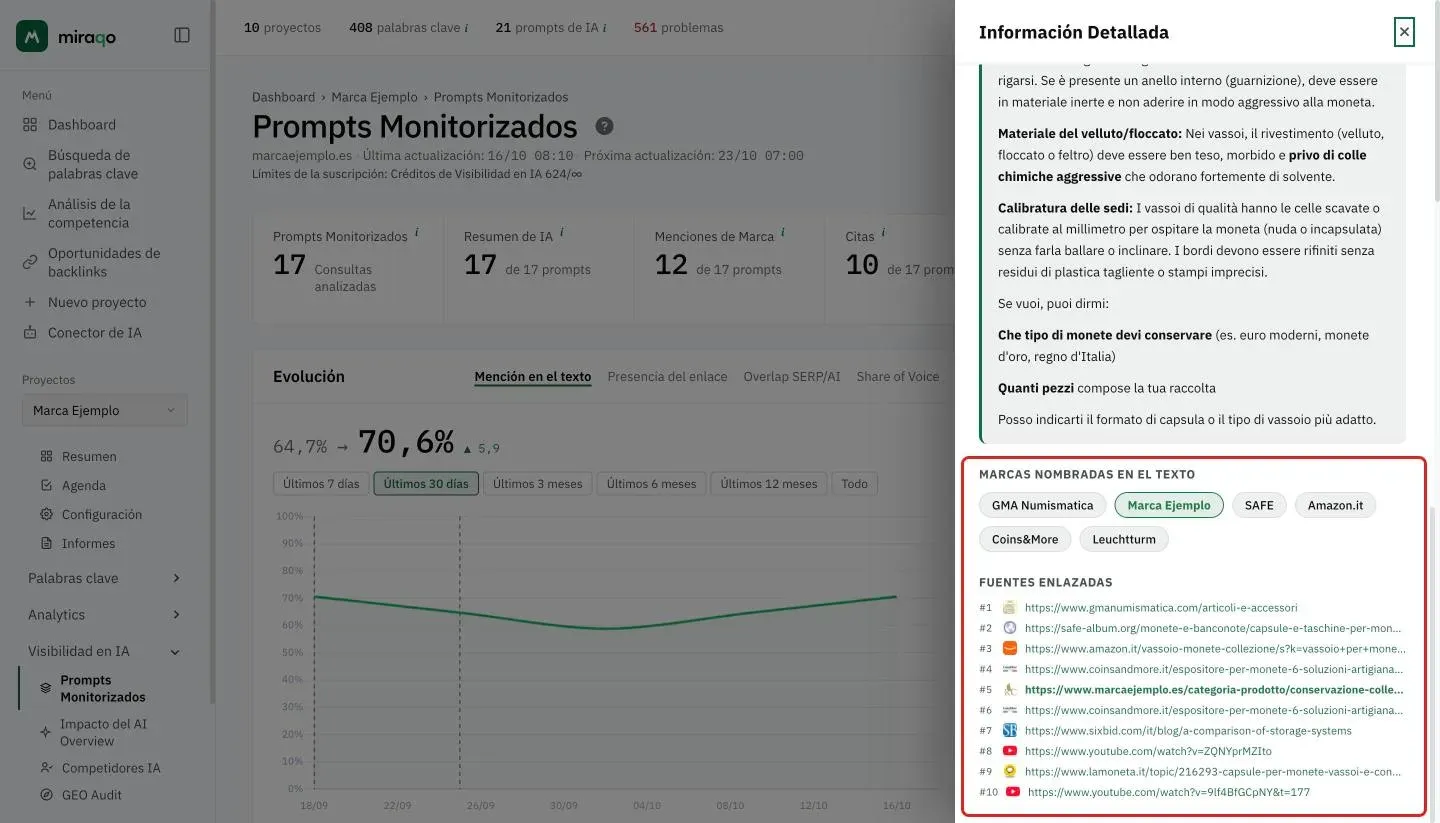Click the miraqo logo icon
This screenshot has height=823, width=1440.
[33, 36]
